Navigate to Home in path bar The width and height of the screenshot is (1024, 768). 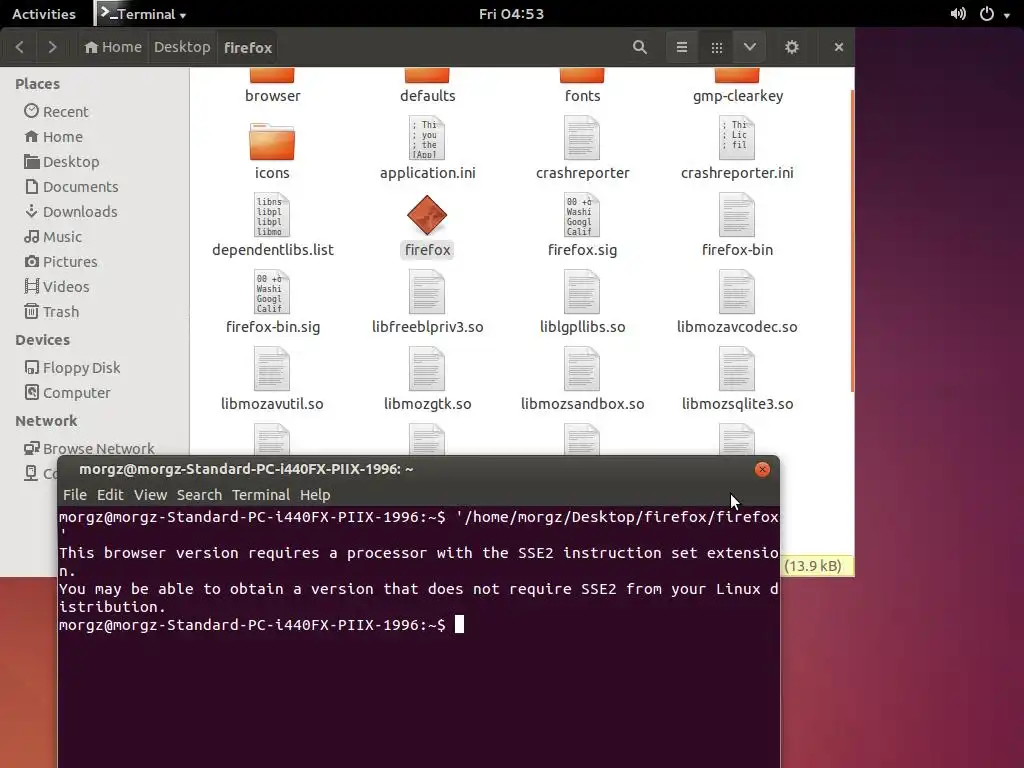tap(112, 47)
